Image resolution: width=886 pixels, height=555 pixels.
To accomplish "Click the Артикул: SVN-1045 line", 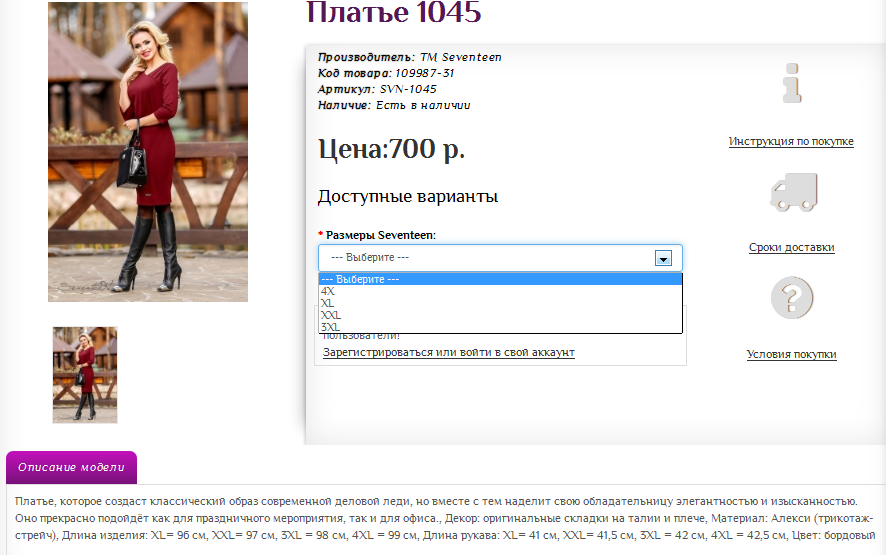I will (x=377, y=89).
